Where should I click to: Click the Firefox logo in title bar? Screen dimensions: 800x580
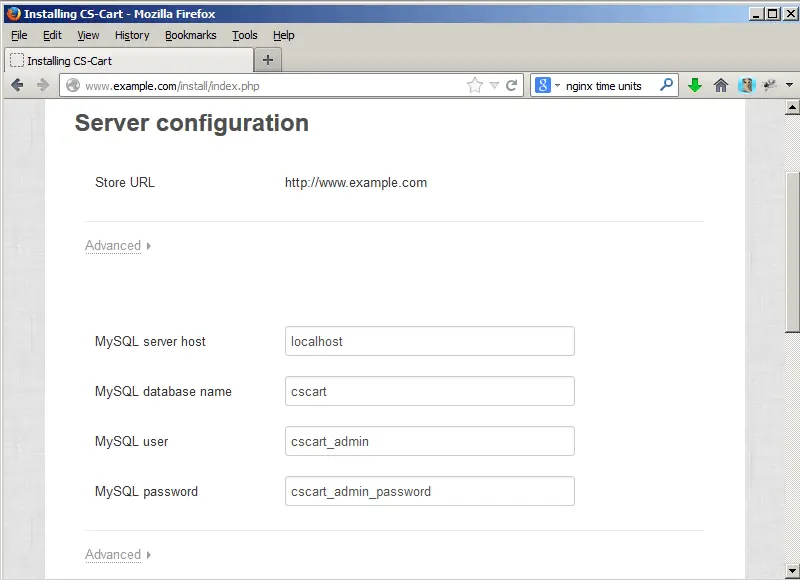[x=14, y=13]
